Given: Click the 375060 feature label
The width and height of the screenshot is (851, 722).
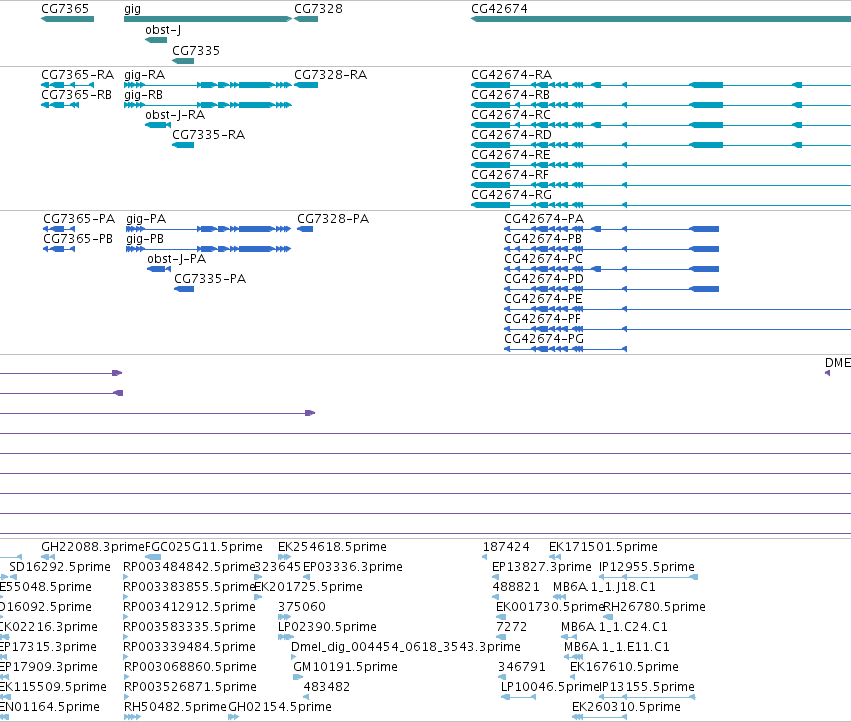Looking at the screenshot, I should (302, 607).
